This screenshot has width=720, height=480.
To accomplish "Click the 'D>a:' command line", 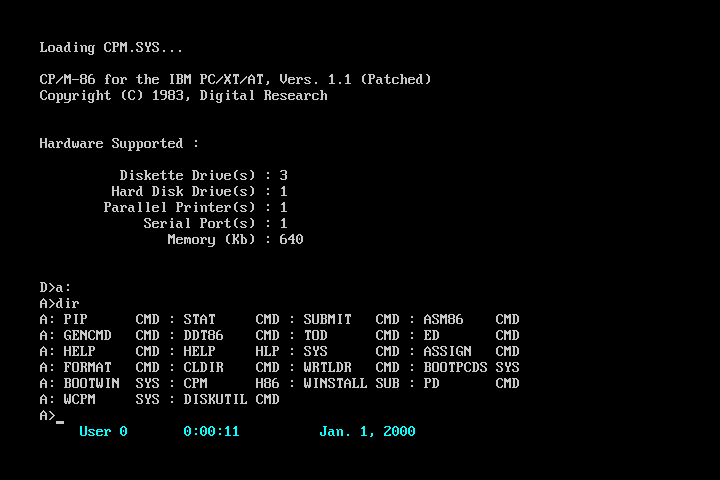I will click(55, 288).
